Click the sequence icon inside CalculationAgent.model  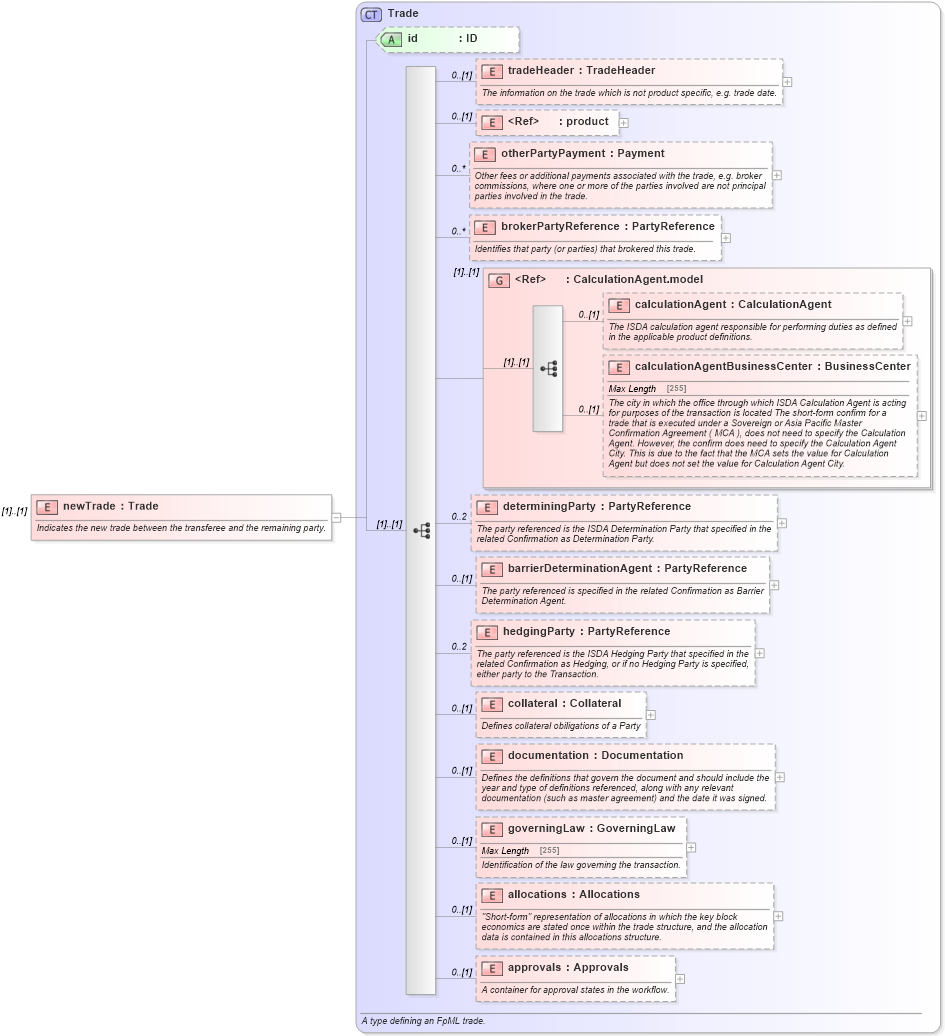click(548, 369)
